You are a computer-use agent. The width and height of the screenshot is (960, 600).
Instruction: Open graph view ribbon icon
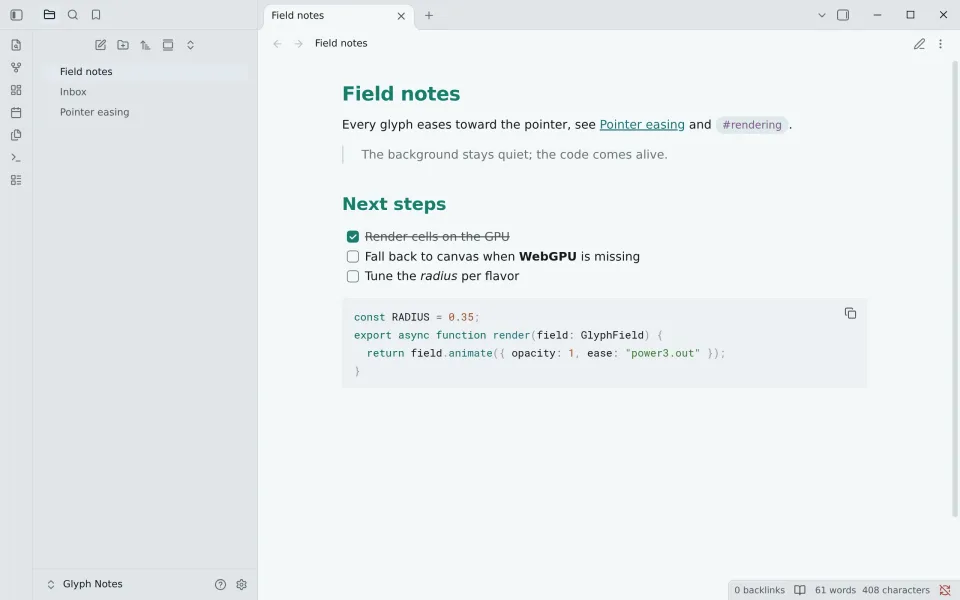[17, 67]
